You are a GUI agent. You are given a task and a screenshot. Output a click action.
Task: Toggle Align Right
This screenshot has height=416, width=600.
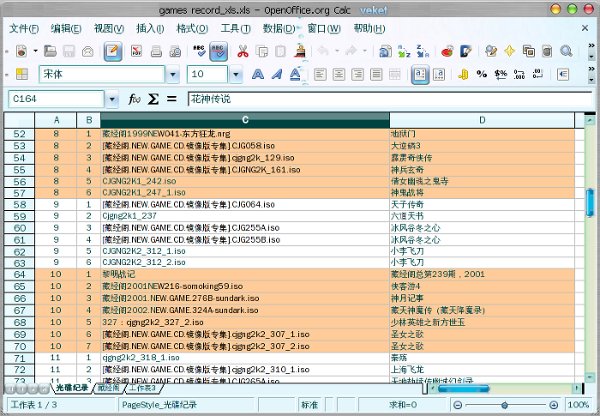coord(357,74)
